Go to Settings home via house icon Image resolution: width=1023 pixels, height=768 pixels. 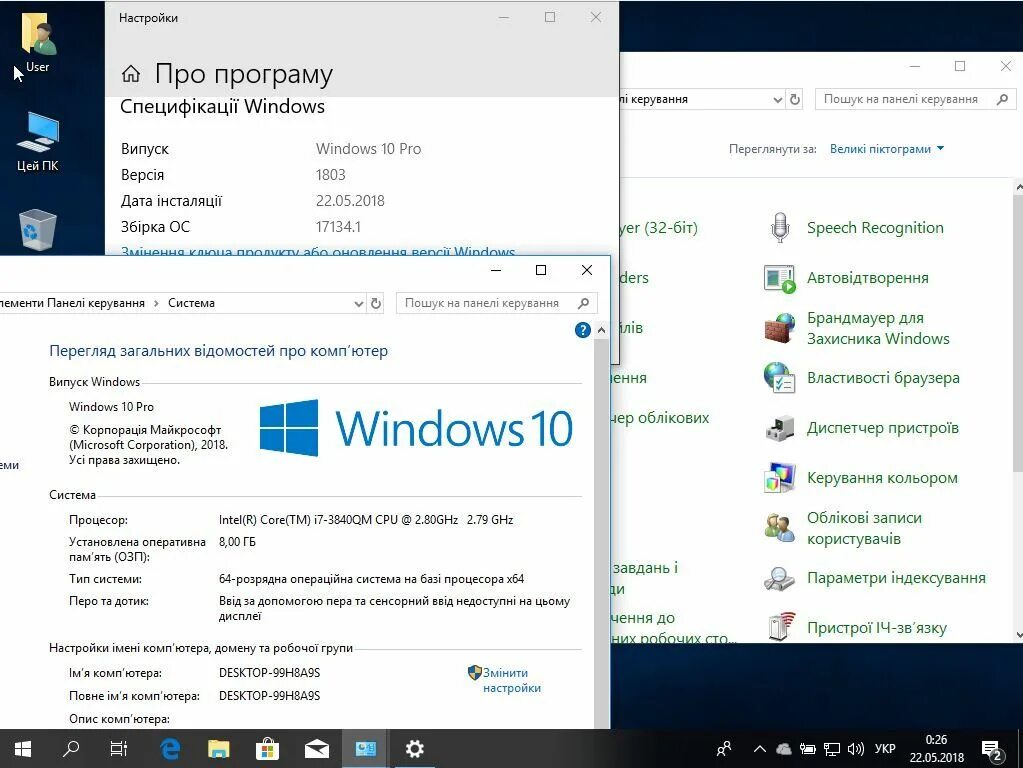[x=130, y=74]
